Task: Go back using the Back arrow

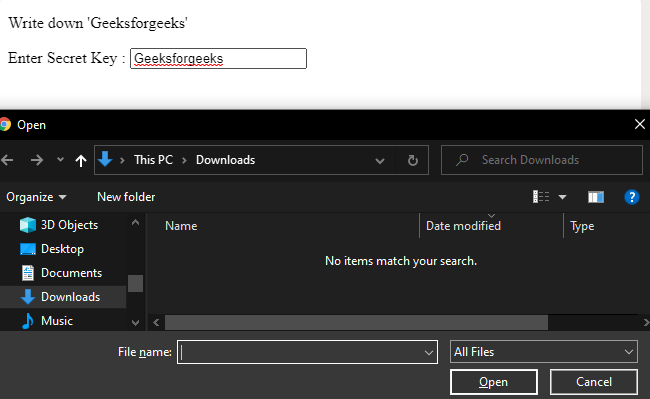Action: 7,160
